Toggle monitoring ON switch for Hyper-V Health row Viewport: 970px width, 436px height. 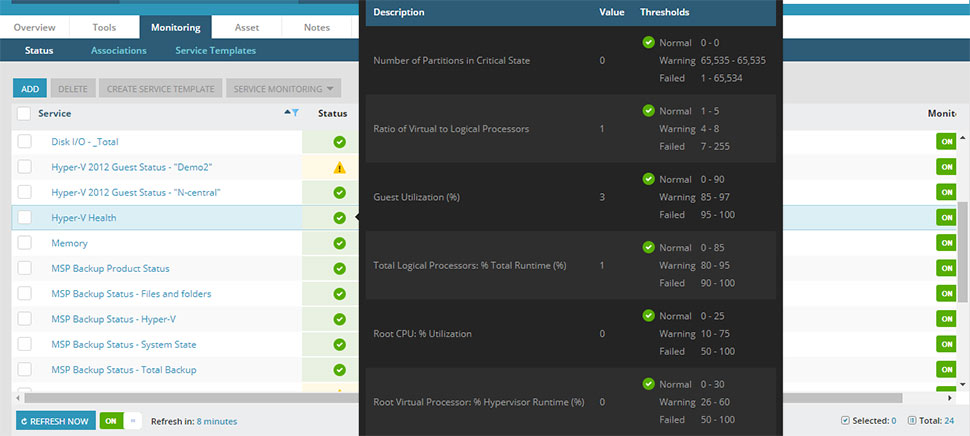coord(946,218)
